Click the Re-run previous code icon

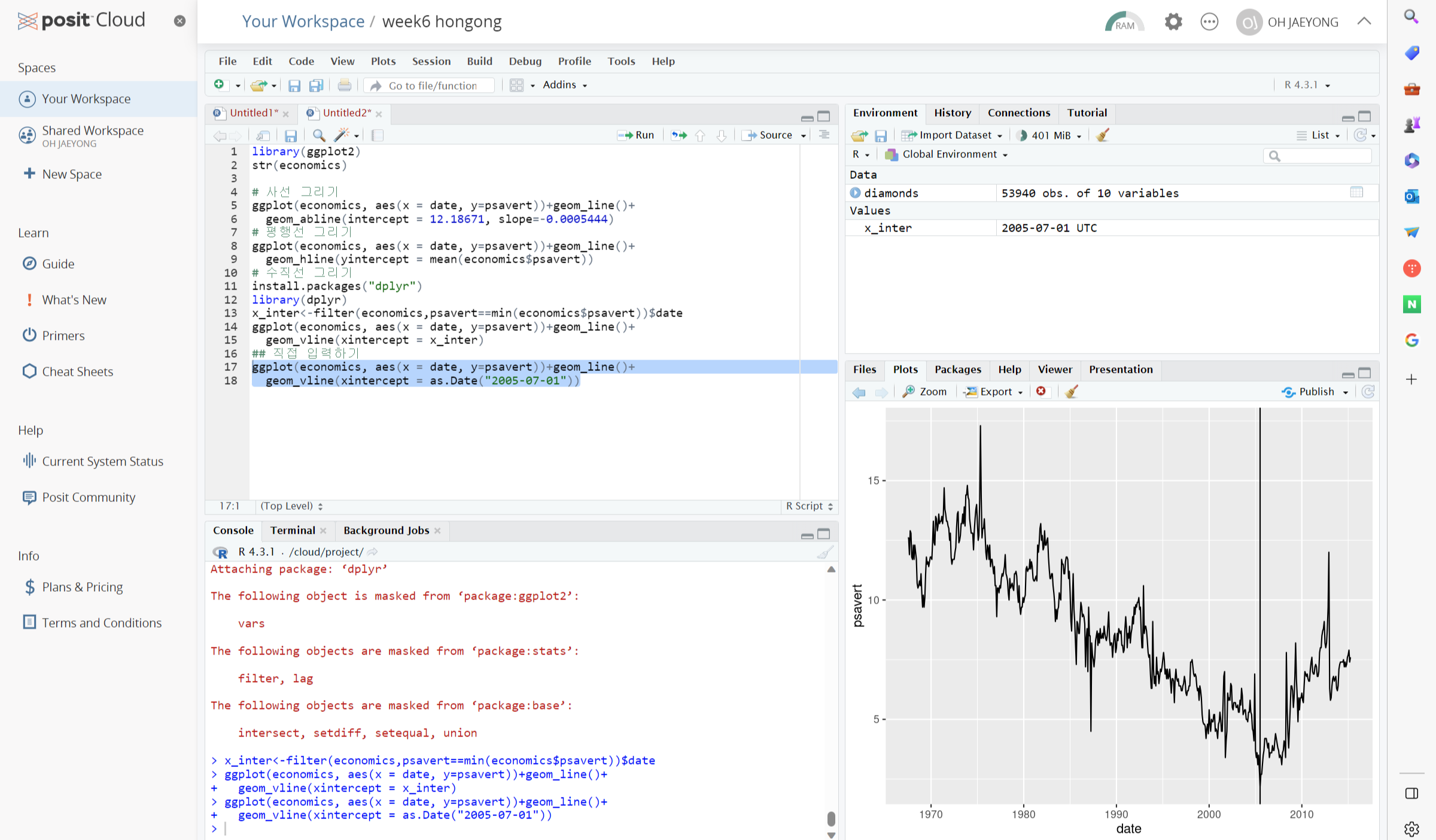pos(679,135)
